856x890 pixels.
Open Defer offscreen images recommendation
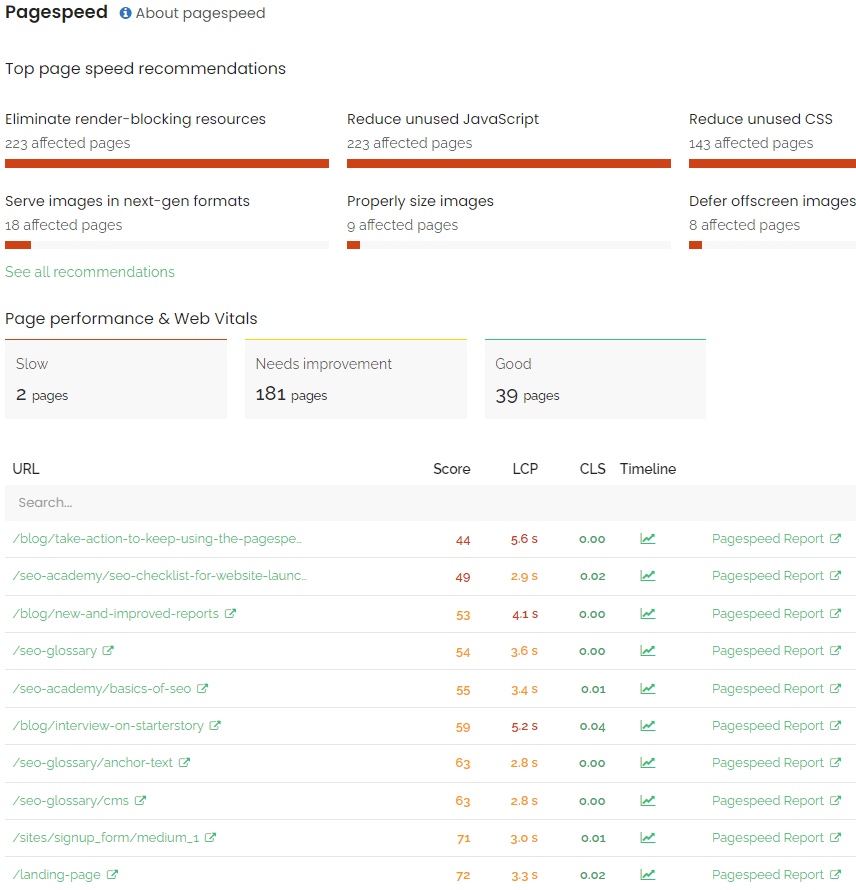tap(772, 201)
